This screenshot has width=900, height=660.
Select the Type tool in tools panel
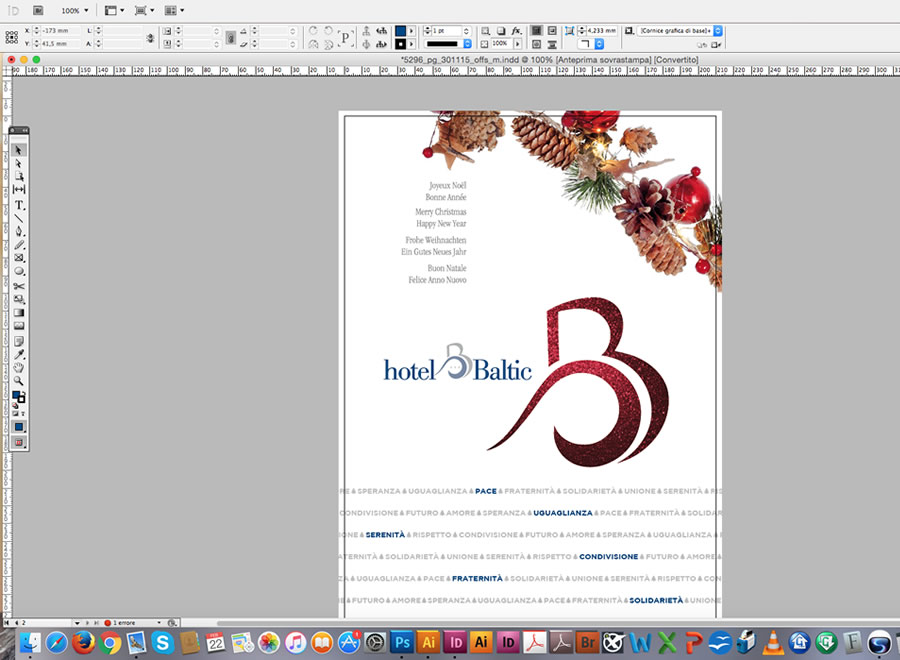[19, 204]
